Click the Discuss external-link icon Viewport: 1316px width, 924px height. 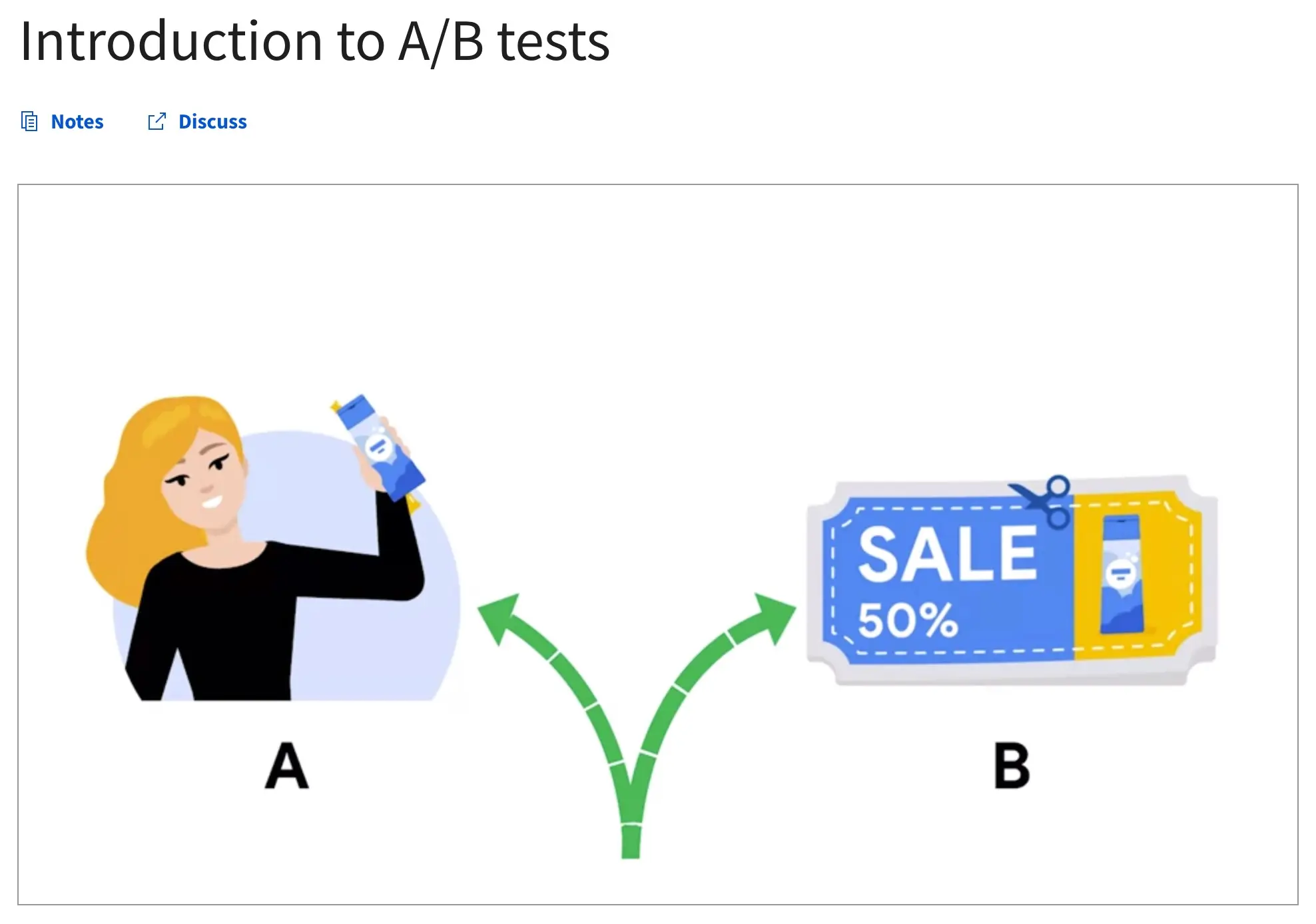point(157,122)
